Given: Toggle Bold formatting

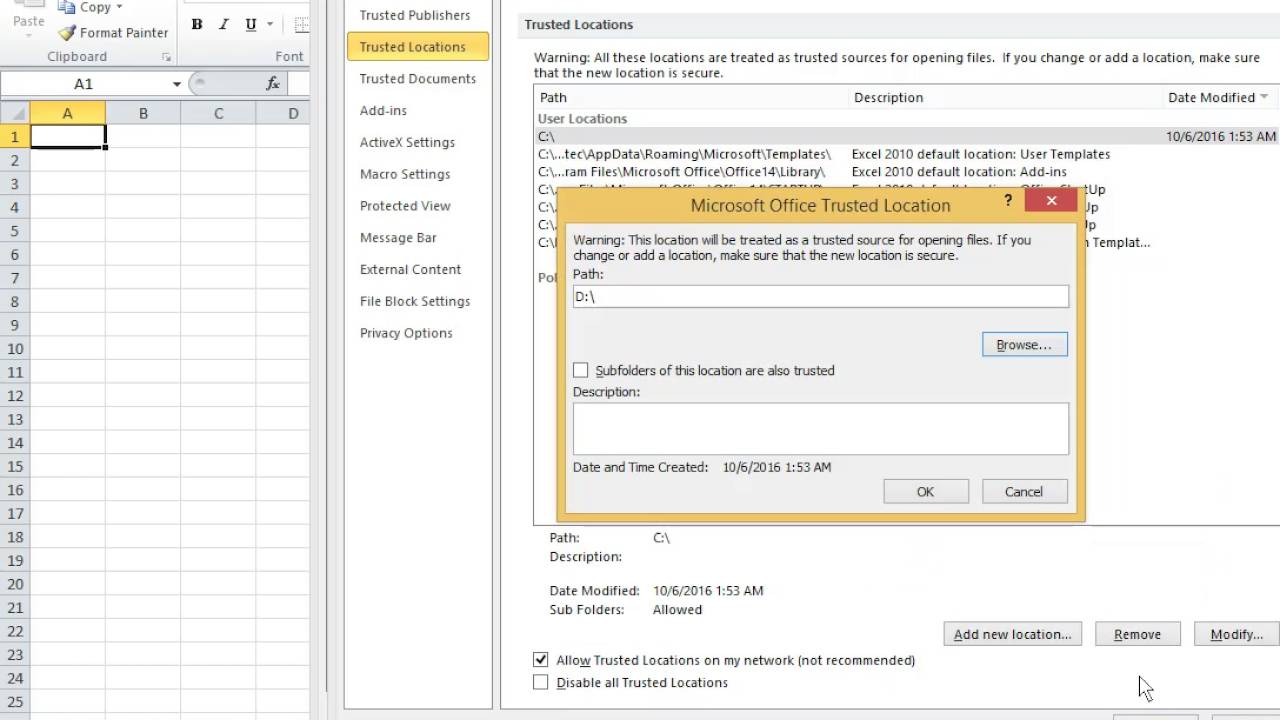Looking at the screenshot, I should (x=197, y=25).
